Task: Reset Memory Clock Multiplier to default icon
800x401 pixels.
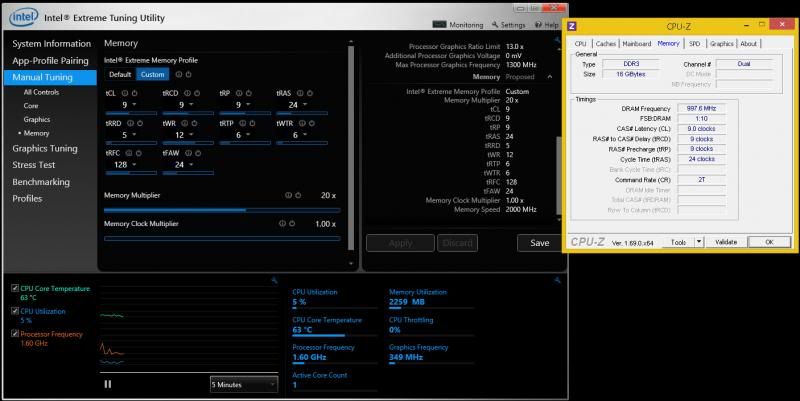Action: pos(292,223)
